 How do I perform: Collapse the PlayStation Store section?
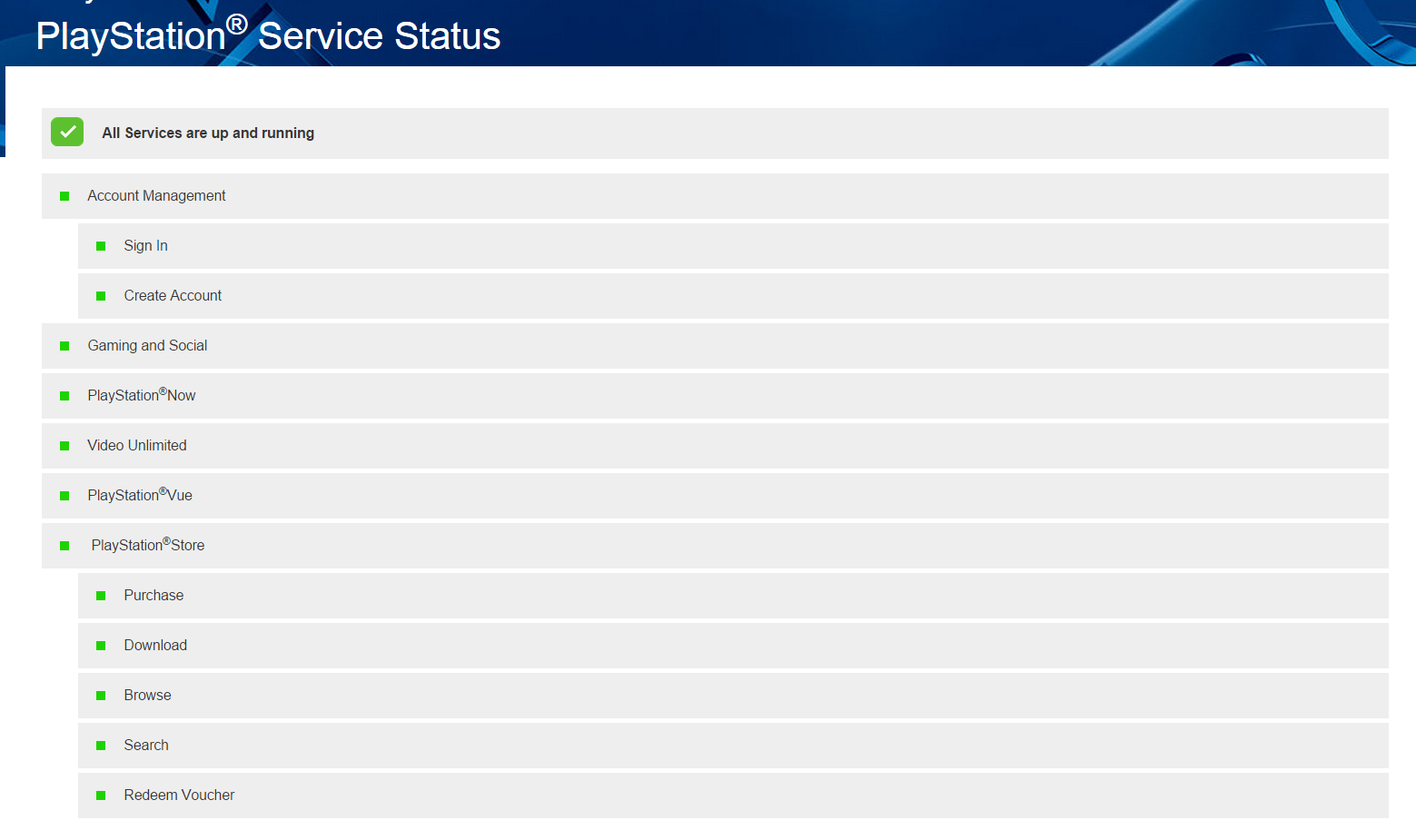(x=715, y=546)
